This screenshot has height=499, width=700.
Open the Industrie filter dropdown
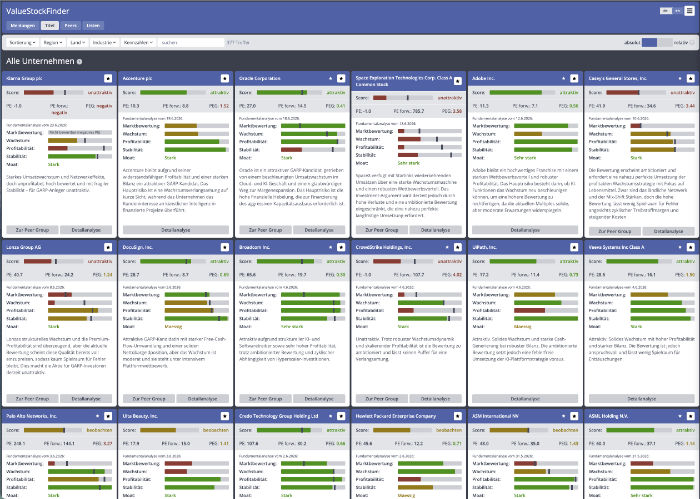coord(104,42)
